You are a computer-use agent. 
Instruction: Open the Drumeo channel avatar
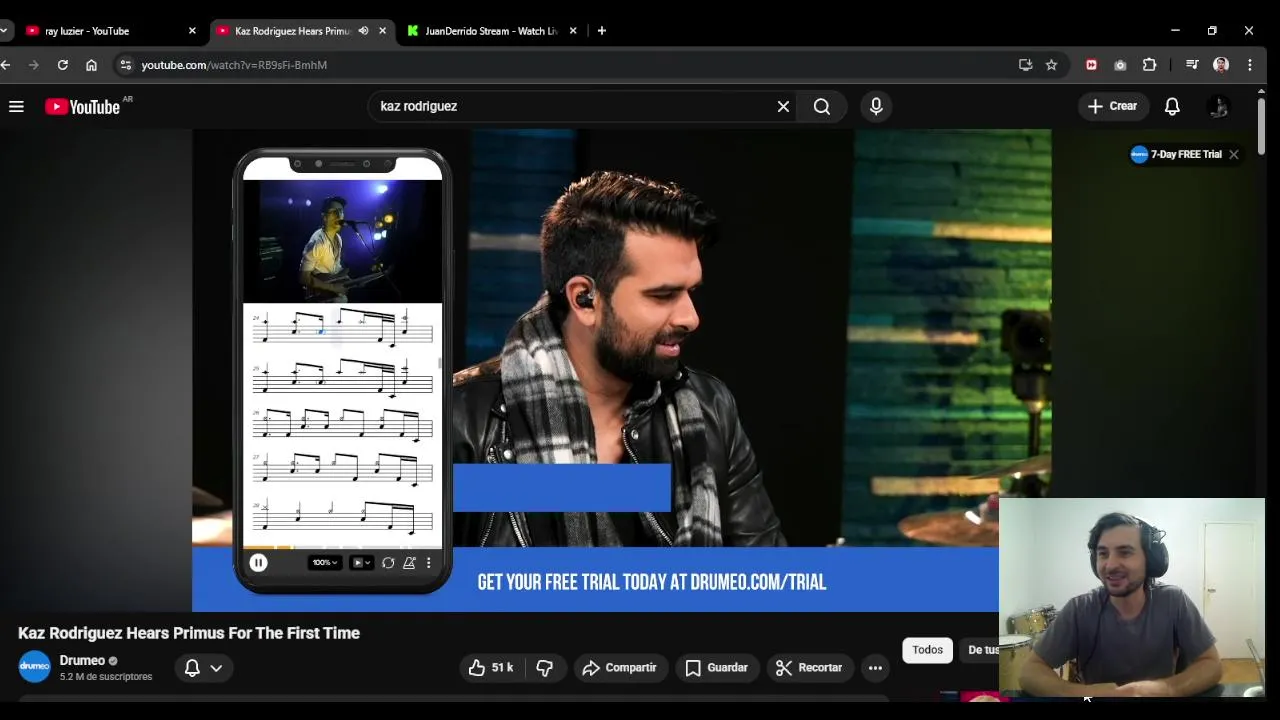pos(34,667)
